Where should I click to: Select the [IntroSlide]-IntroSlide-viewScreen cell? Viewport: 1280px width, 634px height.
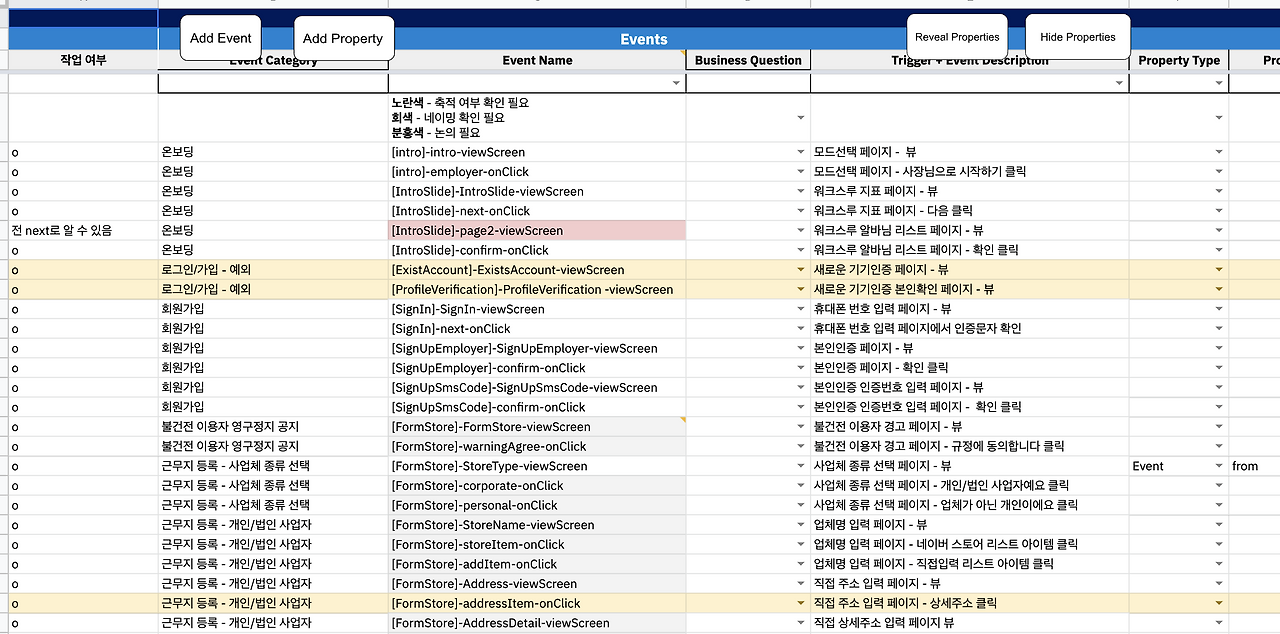[x=537, y=192]
